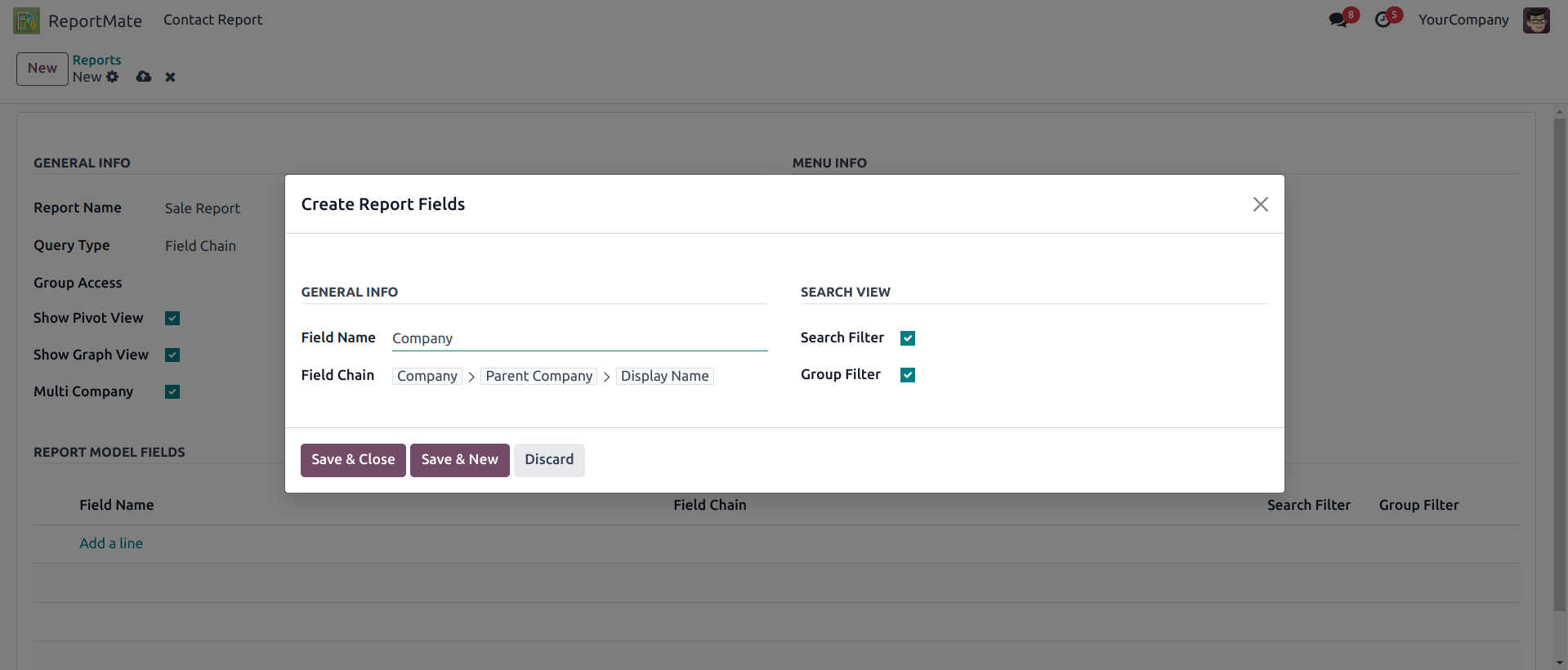Viewport: 1568px width, 670px height.
Task: Click the Field Name input field
Action: (579, 338)
